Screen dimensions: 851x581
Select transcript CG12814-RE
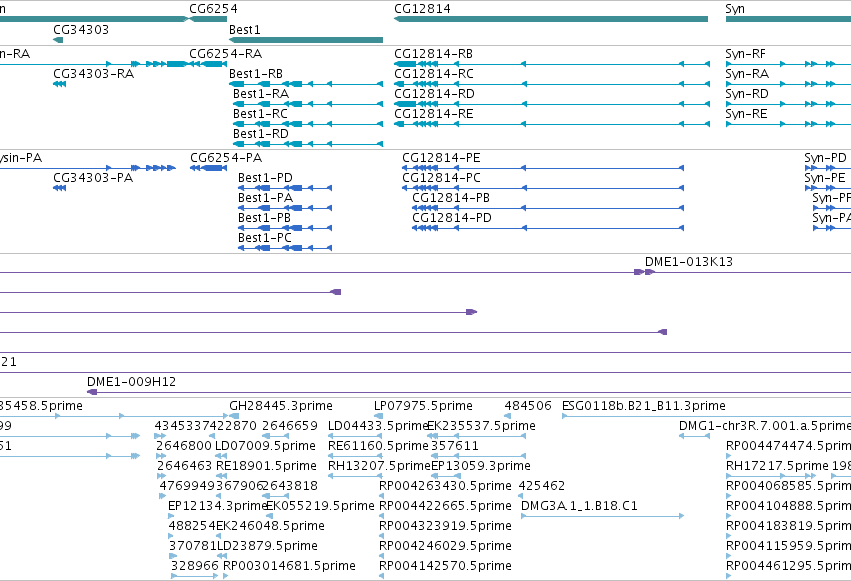coord(434,114)
